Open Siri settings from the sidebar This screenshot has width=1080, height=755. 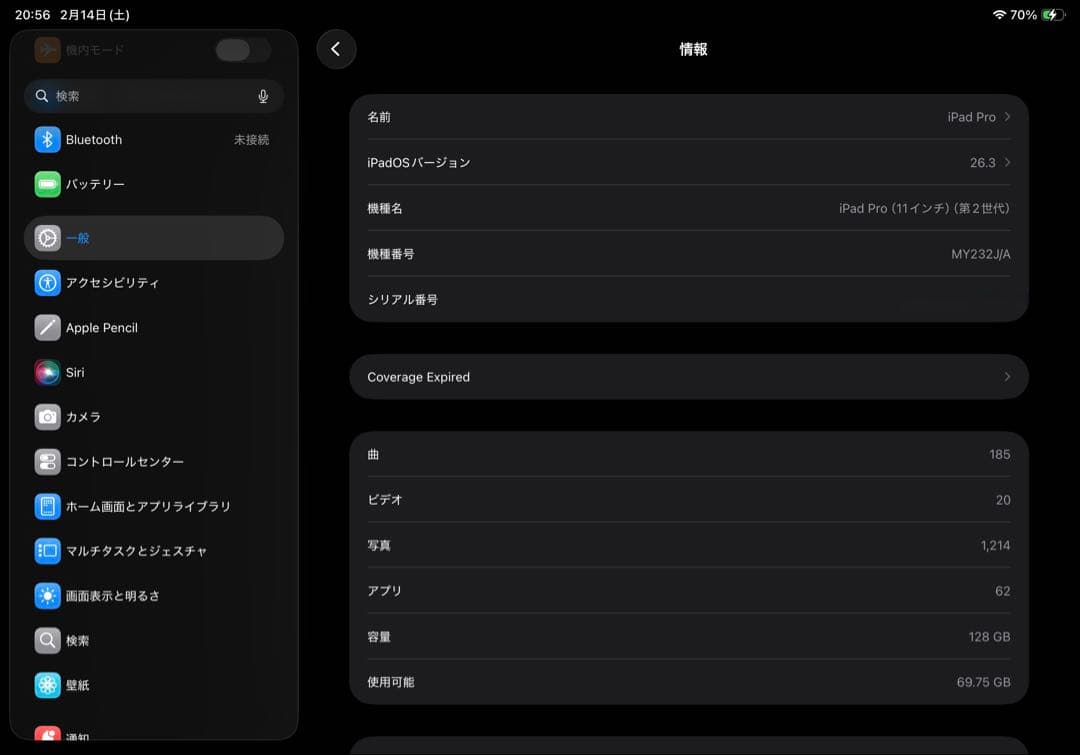pos(72,372)
